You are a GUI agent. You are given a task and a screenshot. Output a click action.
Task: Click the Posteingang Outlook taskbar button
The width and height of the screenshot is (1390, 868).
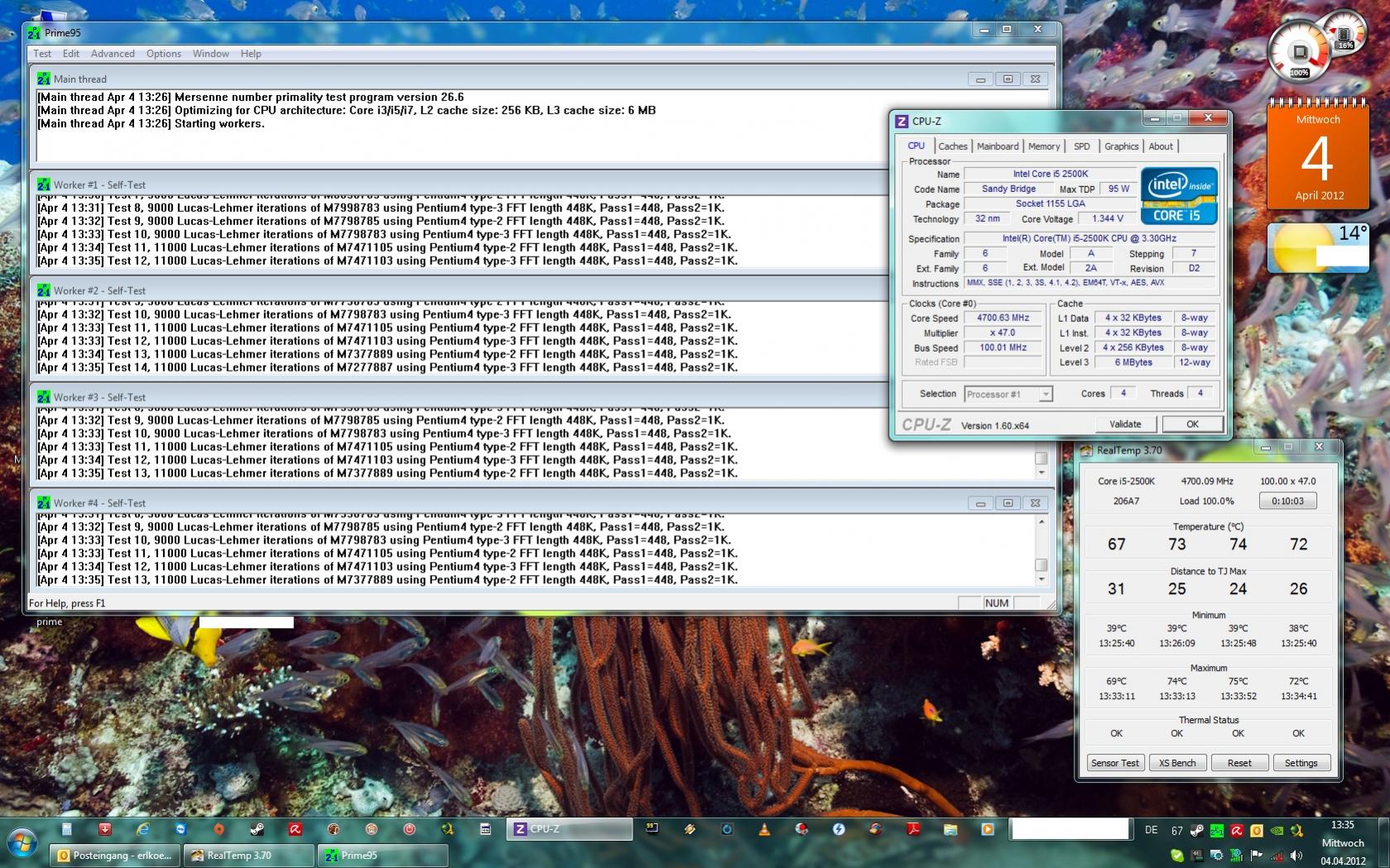[114, 856]
